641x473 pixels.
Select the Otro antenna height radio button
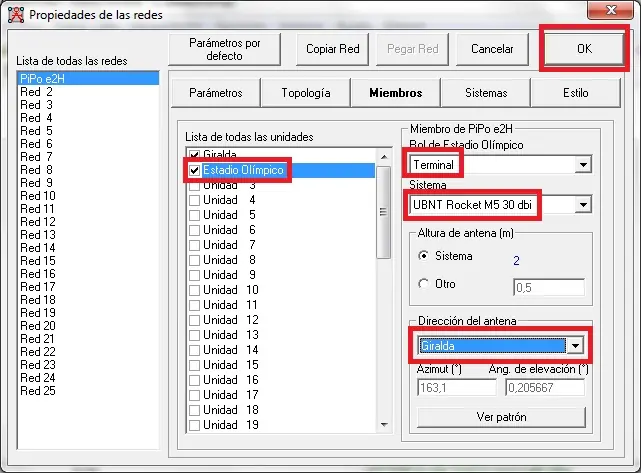pos(424,284)
